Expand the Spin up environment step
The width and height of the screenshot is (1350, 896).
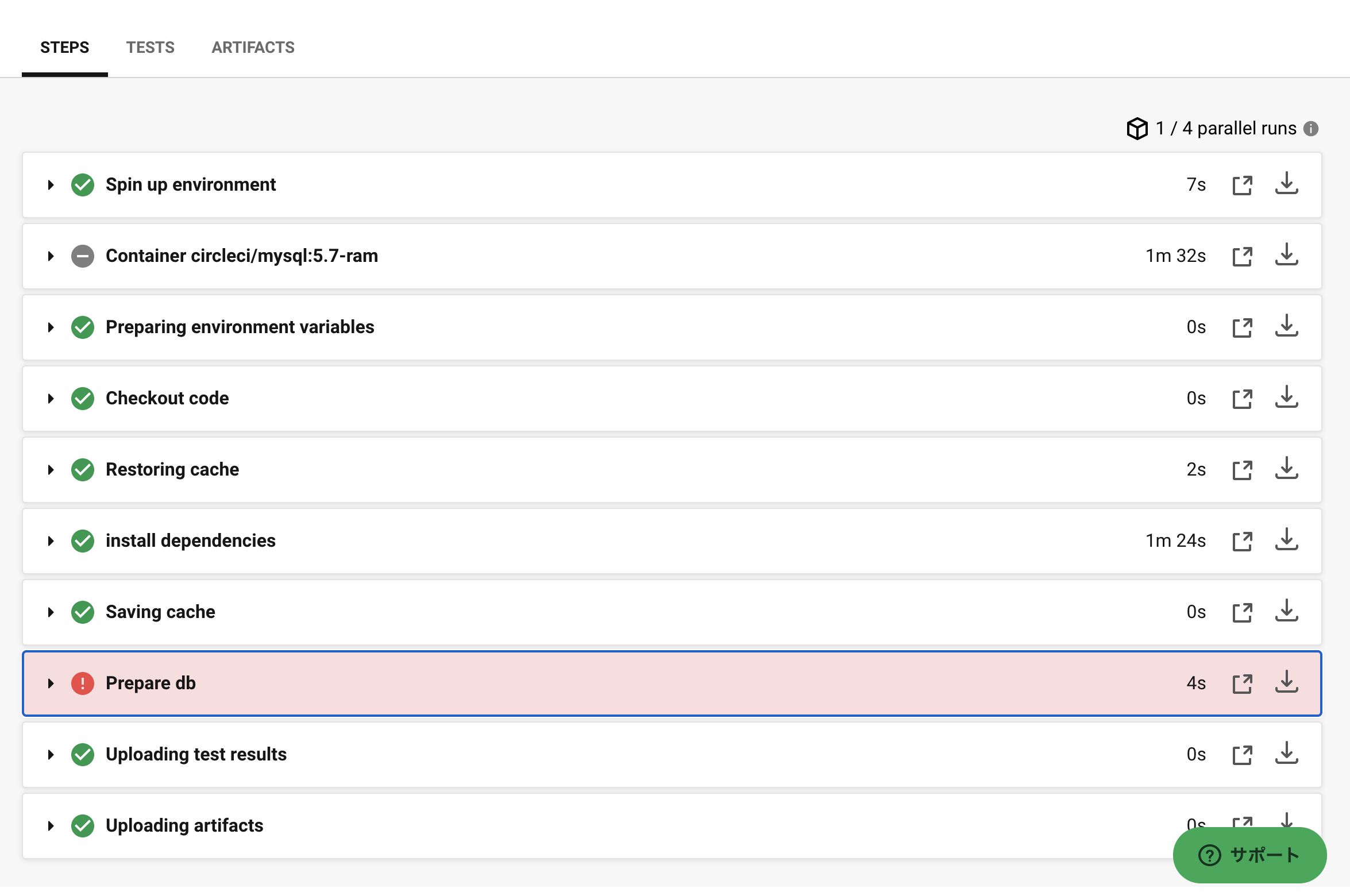(51, 185)
